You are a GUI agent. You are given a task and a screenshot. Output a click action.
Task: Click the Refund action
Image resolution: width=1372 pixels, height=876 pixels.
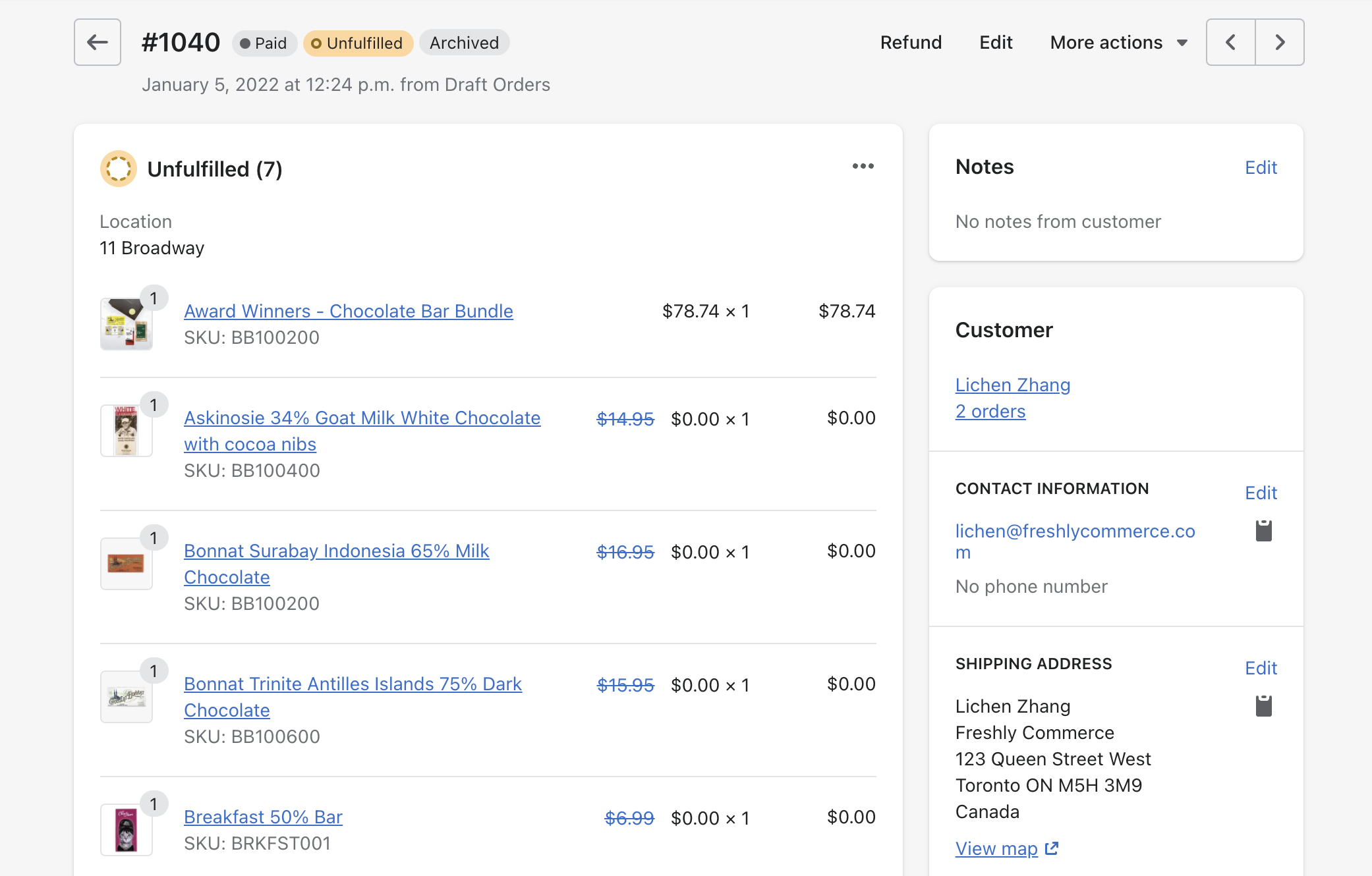point(911,43)
